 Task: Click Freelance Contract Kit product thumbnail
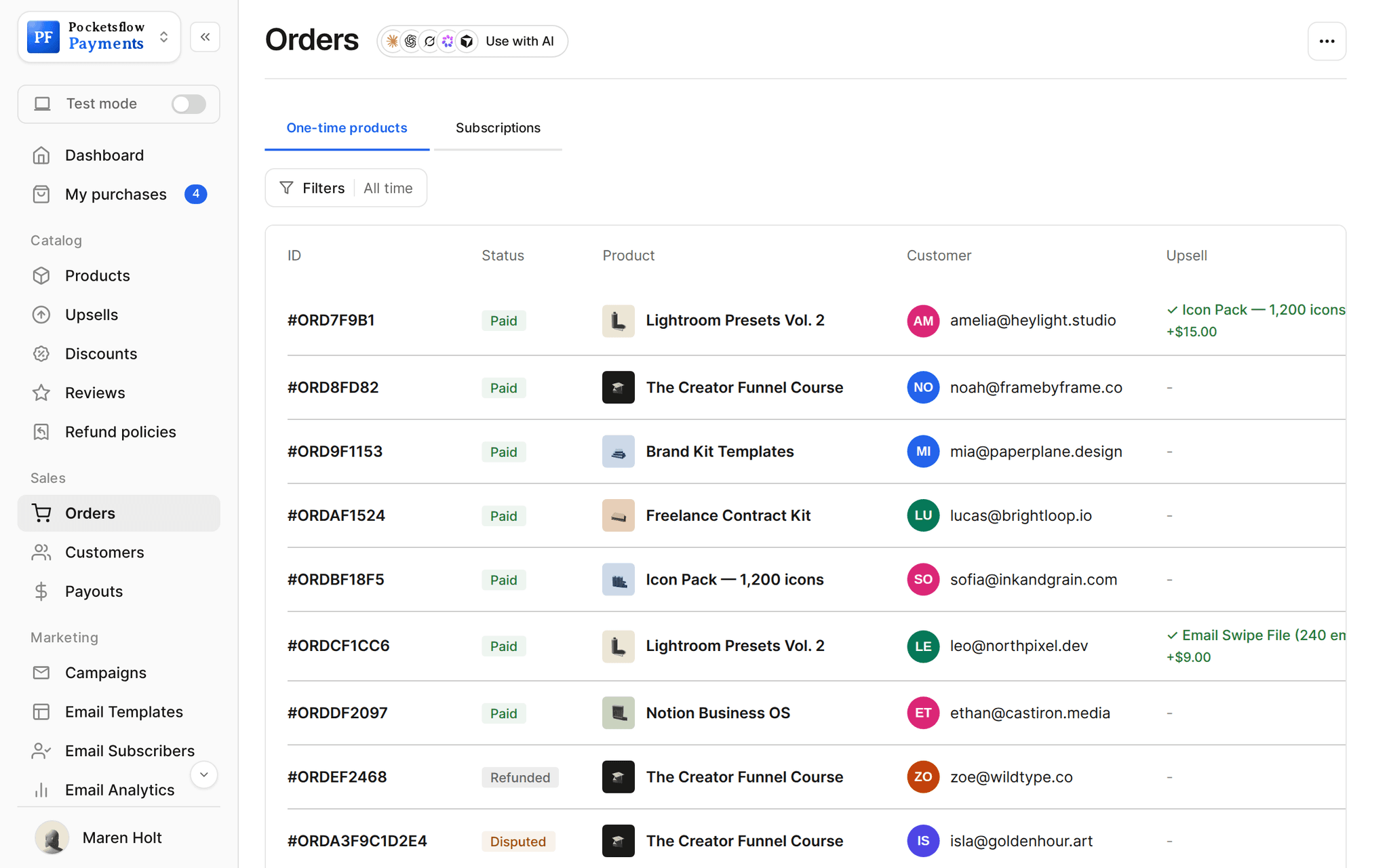pos(619,515)
